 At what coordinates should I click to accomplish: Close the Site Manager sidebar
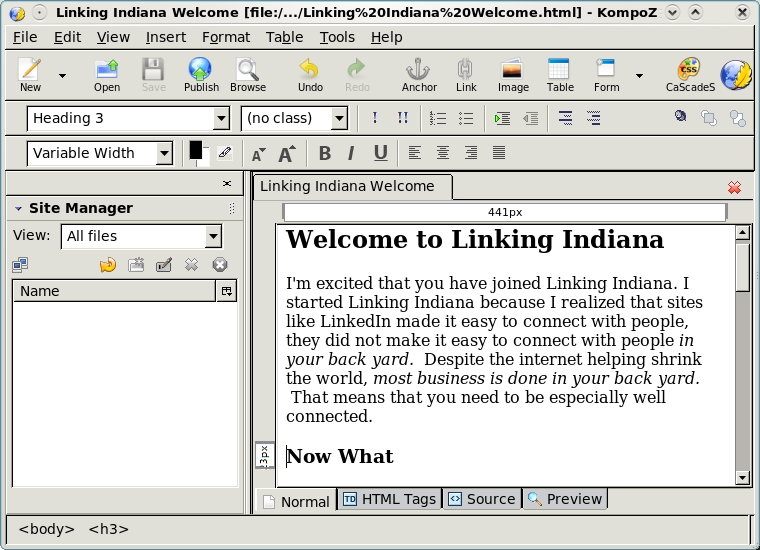click(x=227, y=184)
